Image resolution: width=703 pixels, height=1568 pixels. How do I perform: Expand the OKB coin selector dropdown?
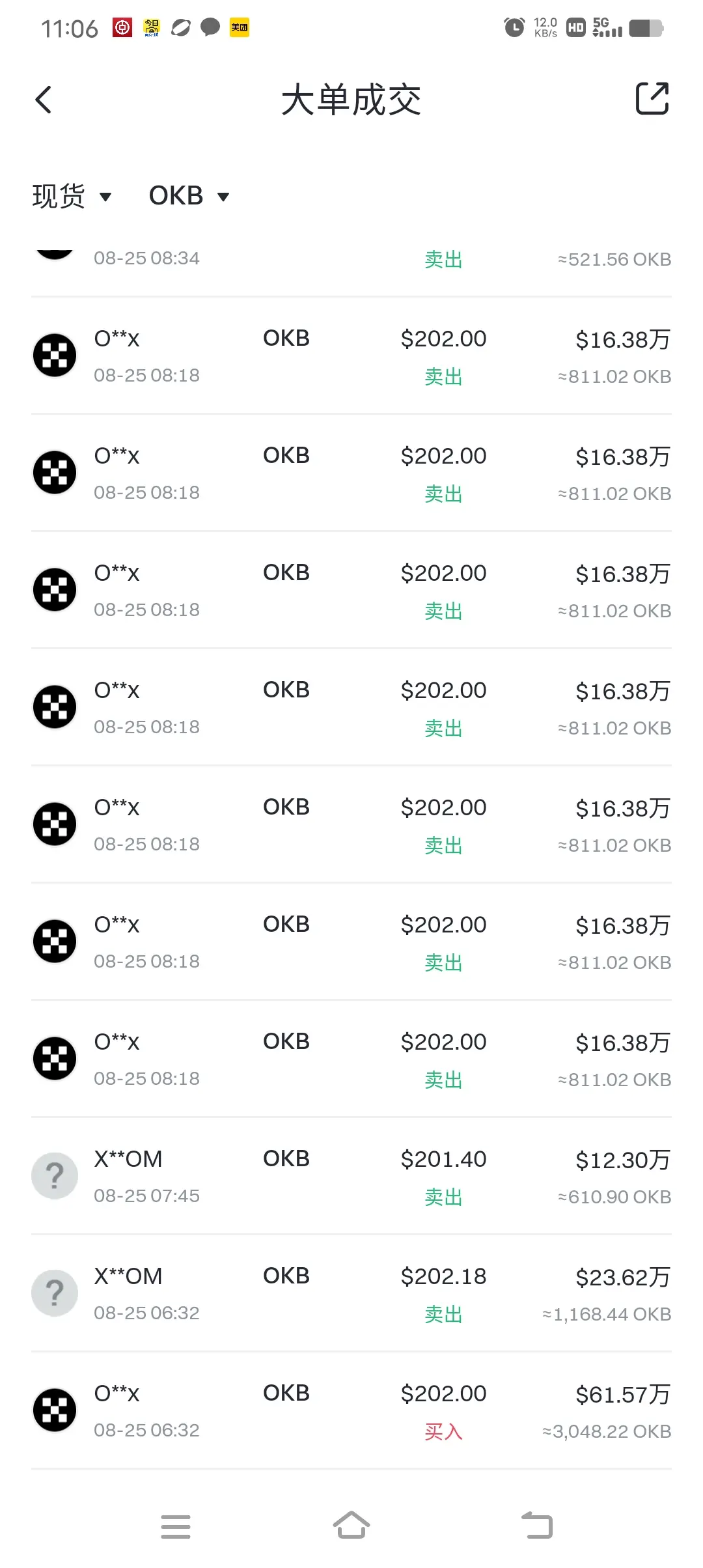[189, 196]
